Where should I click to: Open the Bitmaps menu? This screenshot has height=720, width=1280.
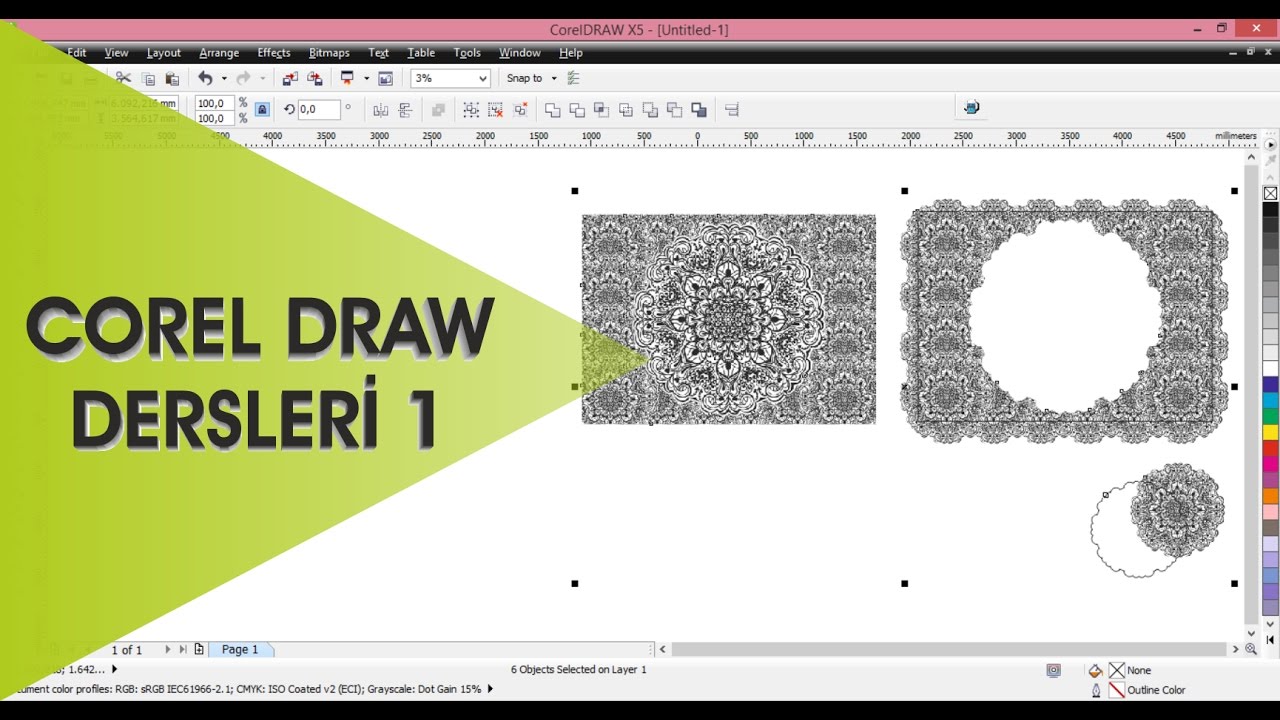coord(329,53)
